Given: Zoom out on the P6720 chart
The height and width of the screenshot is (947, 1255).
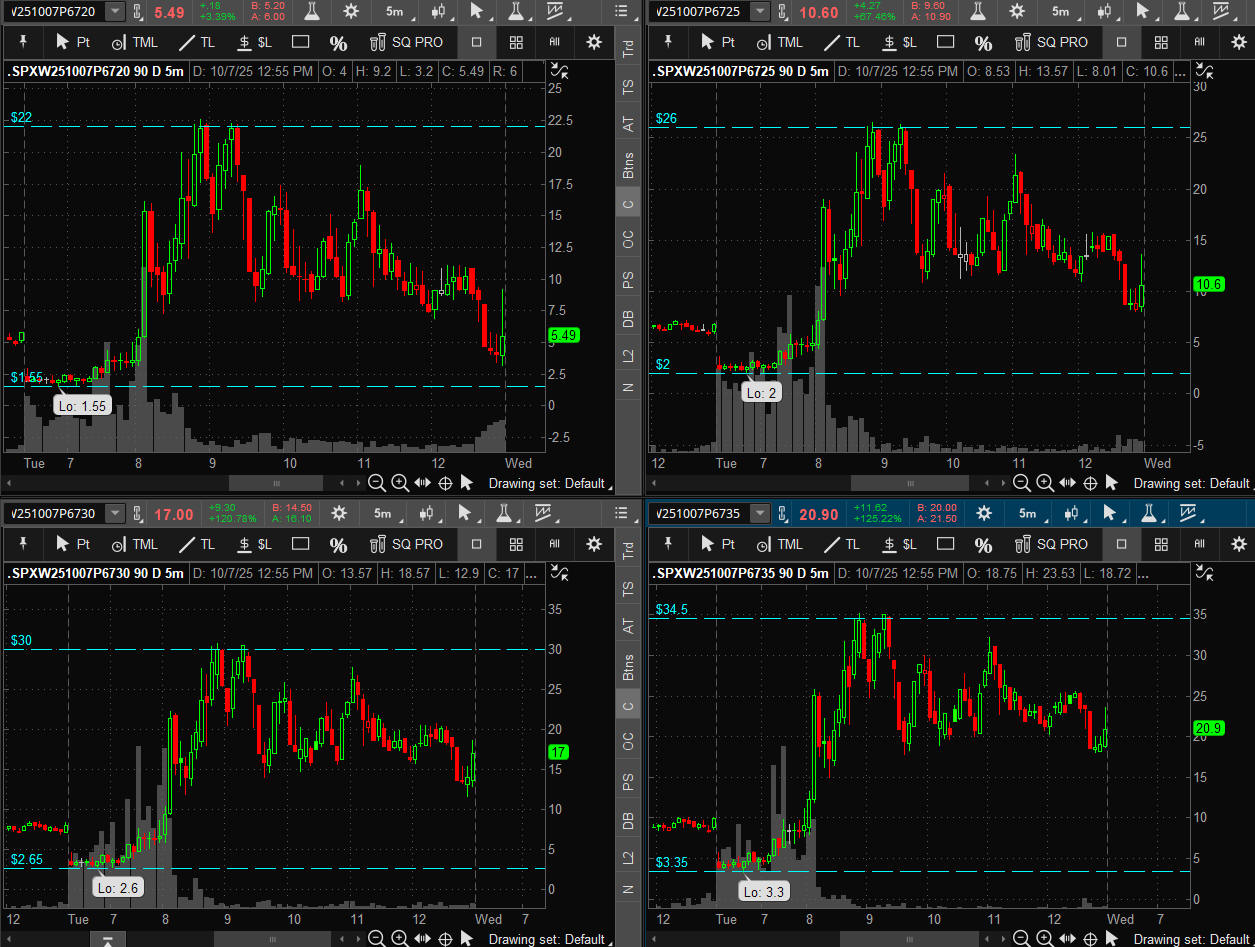Looking at the screenshot, I should point(377,483).
